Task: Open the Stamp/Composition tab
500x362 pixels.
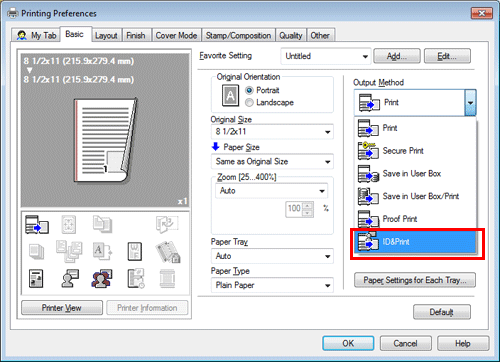Action: coord(238,36)
